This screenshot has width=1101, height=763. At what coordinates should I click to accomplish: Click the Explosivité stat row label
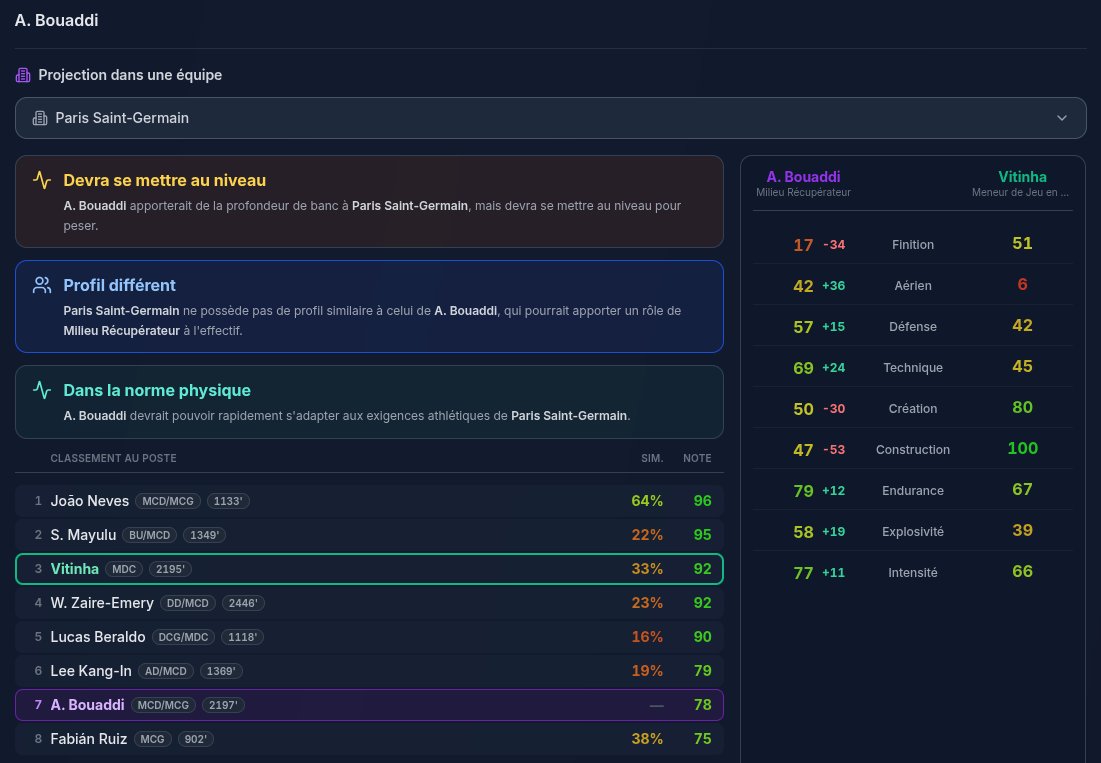click(x=913, y=531)
